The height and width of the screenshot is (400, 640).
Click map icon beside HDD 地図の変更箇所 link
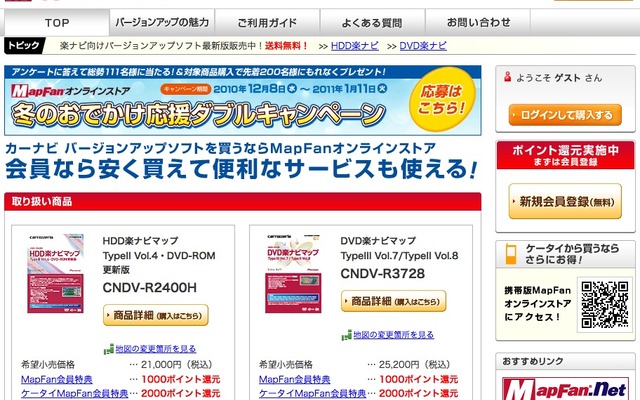coord(109,349)
